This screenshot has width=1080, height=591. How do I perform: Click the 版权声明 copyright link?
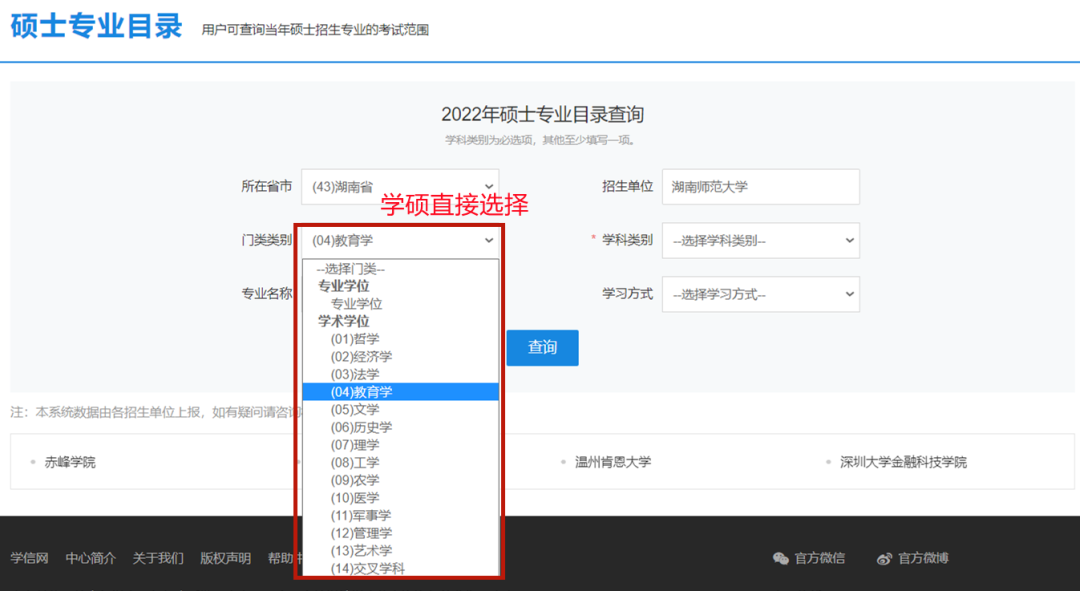224,559
